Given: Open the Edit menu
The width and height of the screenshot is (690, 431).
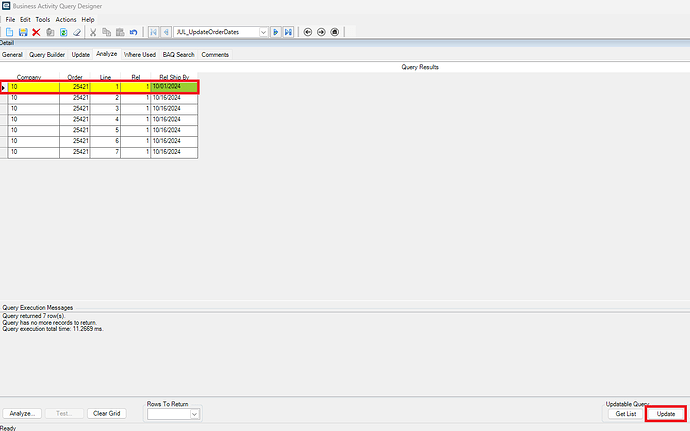Looking at the screenshot, I should (x=25, y=19).
